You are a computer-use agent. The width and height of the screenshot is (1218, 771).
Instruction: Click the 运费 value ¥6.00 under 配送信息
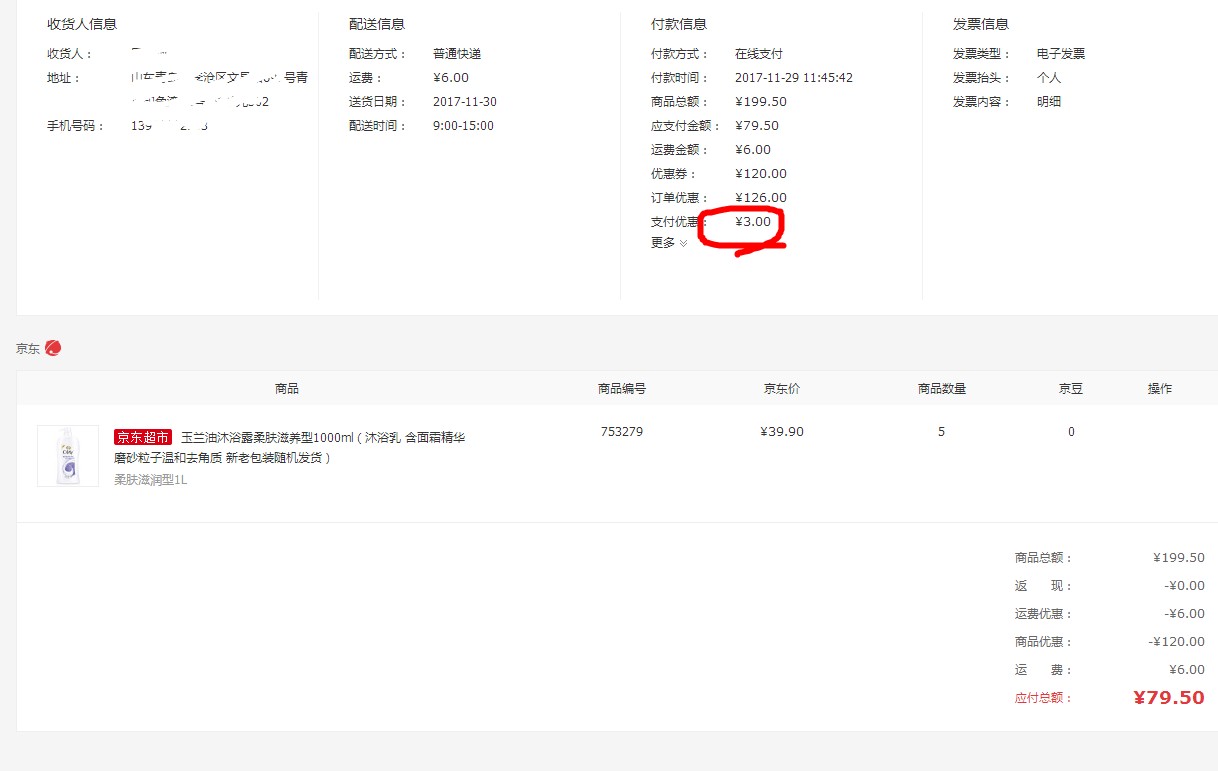coord(451,78)
